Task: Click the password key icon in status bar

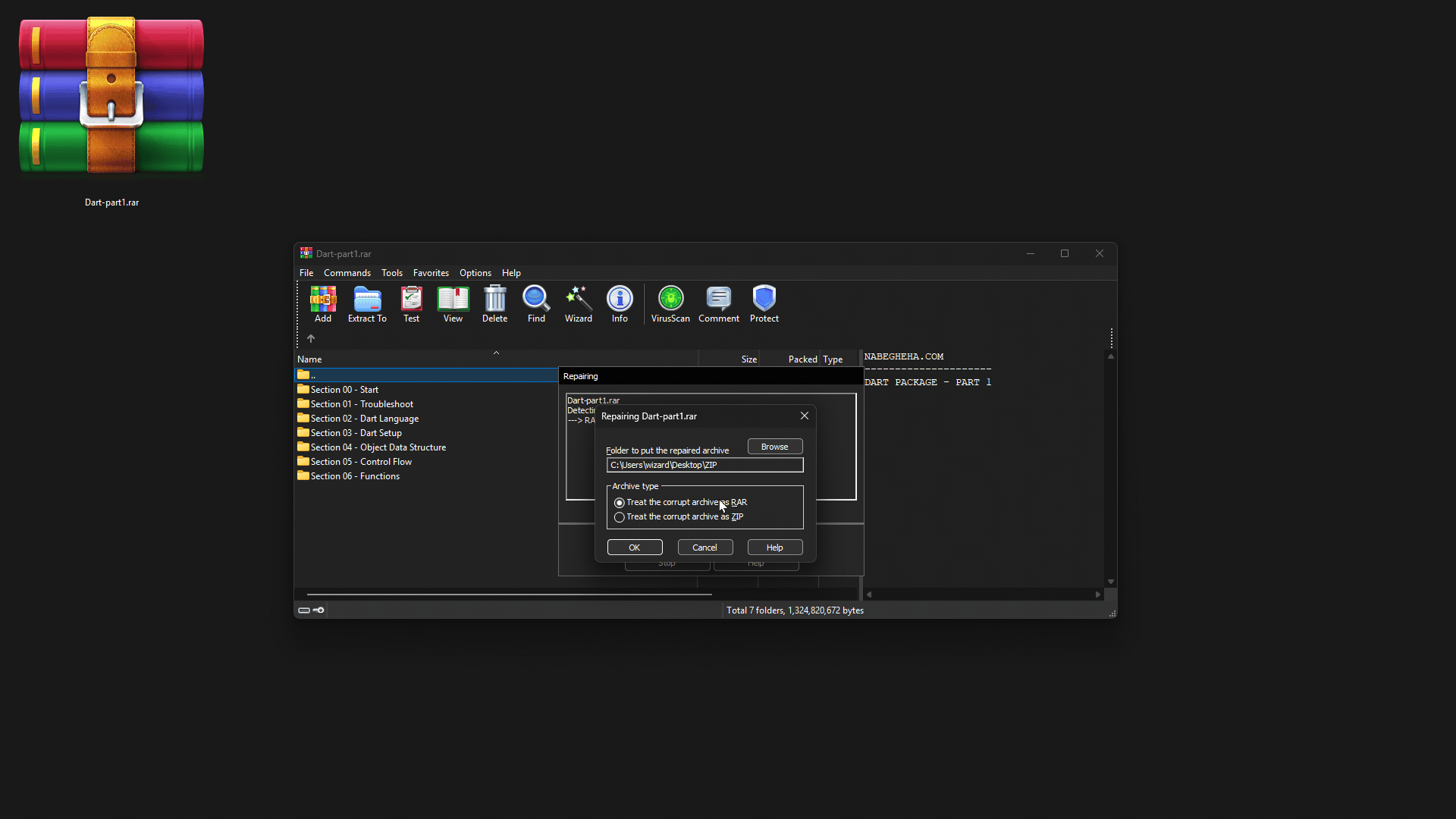Action: (x=318, y=610)
